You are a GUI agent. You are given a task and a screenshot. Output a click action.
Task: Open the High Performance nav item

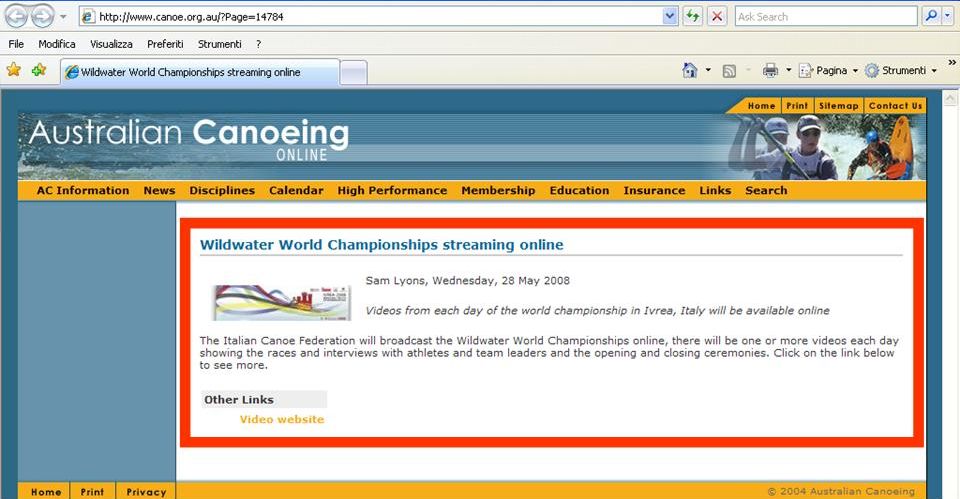[392, 190]
